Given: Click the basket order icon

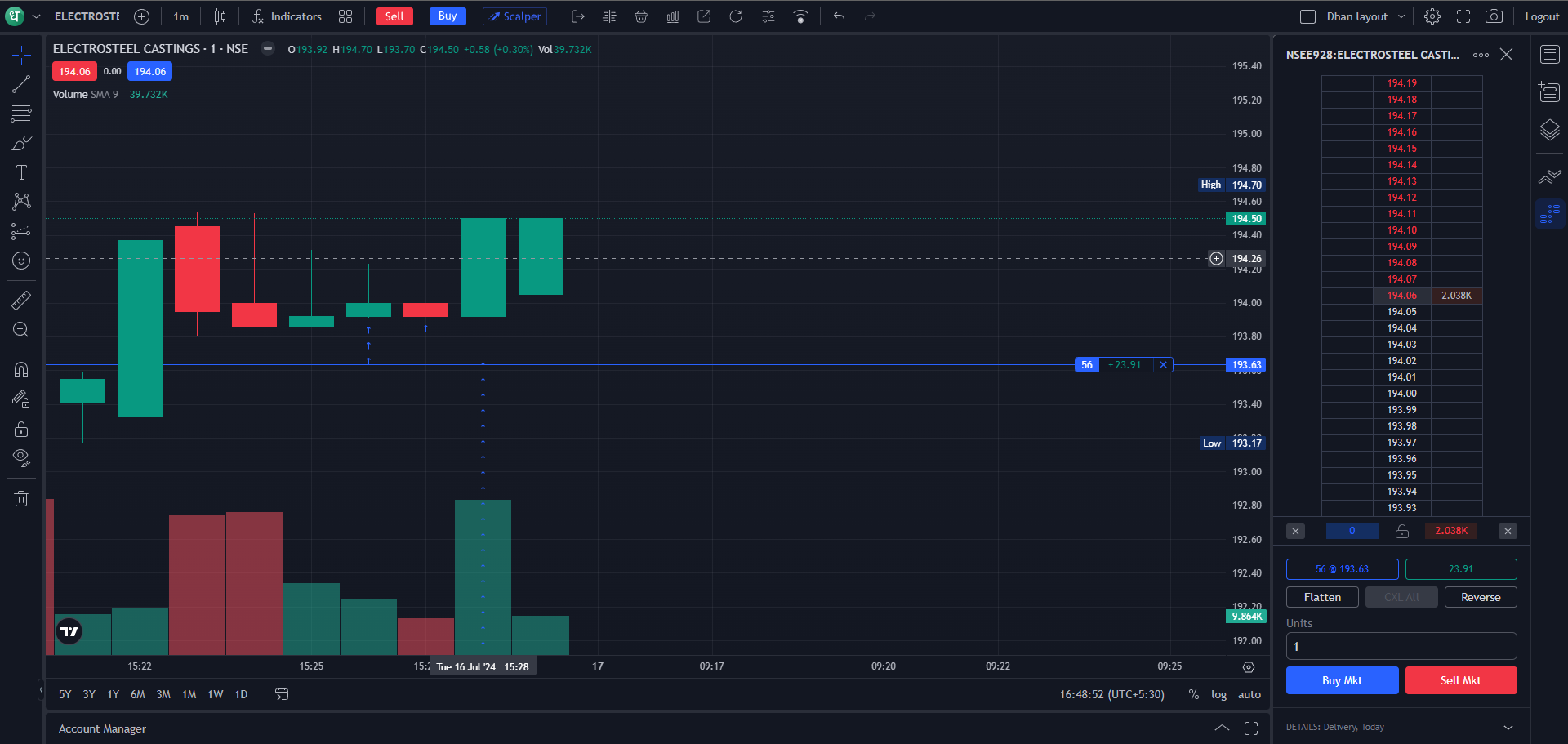Looking at the screenshot, I should pos(641,16).
